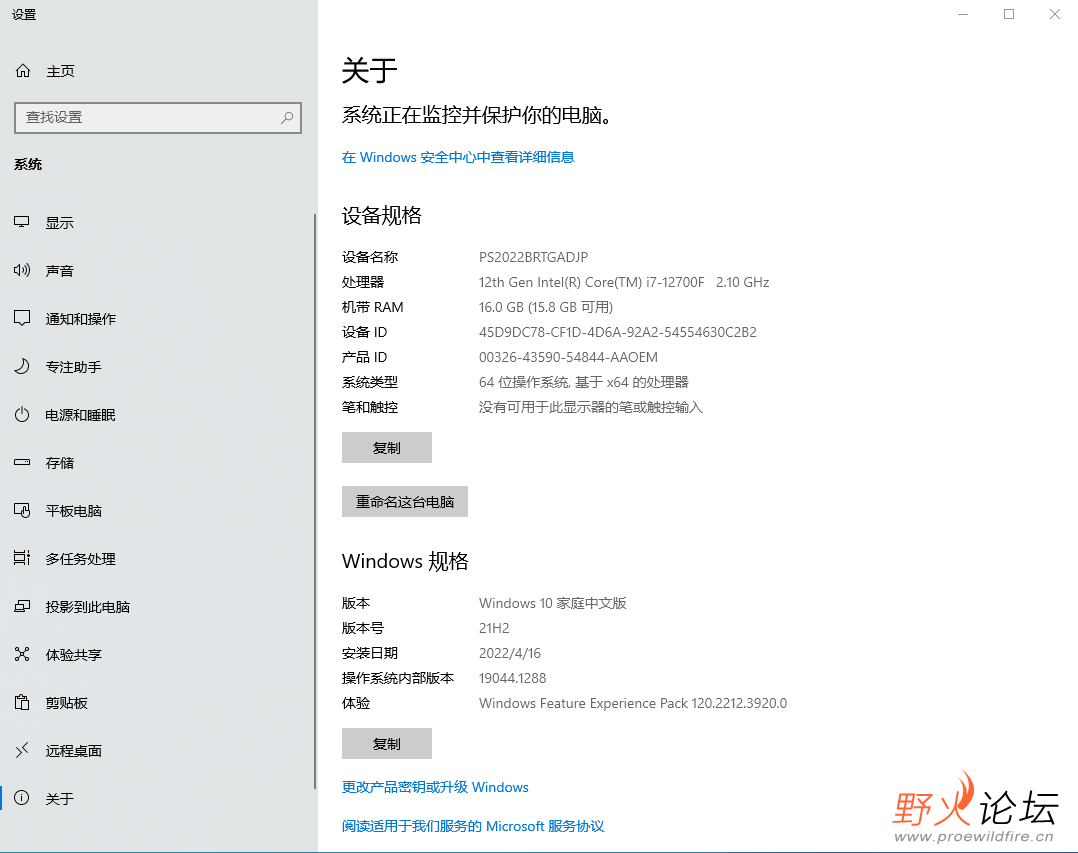Open 投影到此电脑 settings
Viewport: 1078px width, 853px height.
point(157,607)
